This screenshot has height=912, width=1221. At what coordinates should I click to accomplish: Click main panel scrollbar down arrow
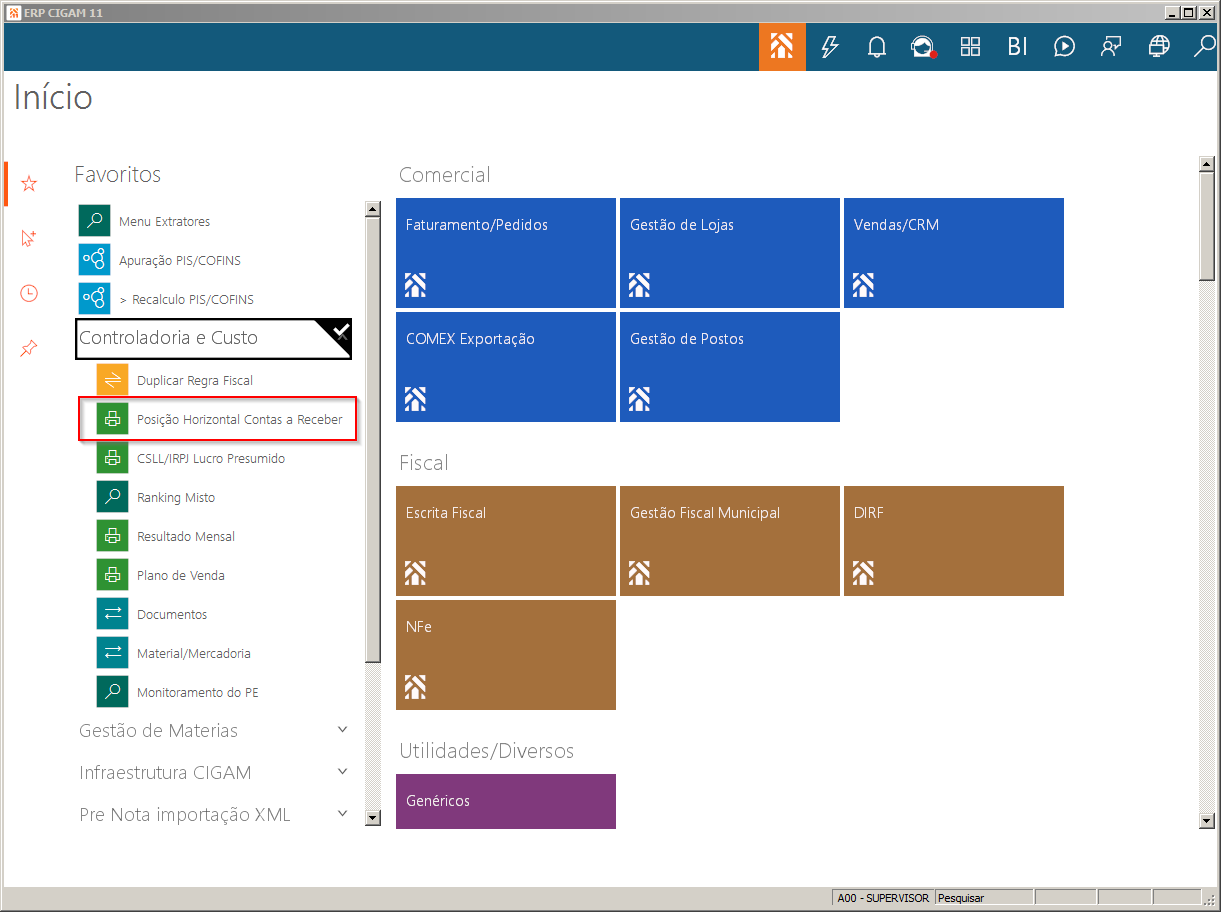tap(1207, 820)
